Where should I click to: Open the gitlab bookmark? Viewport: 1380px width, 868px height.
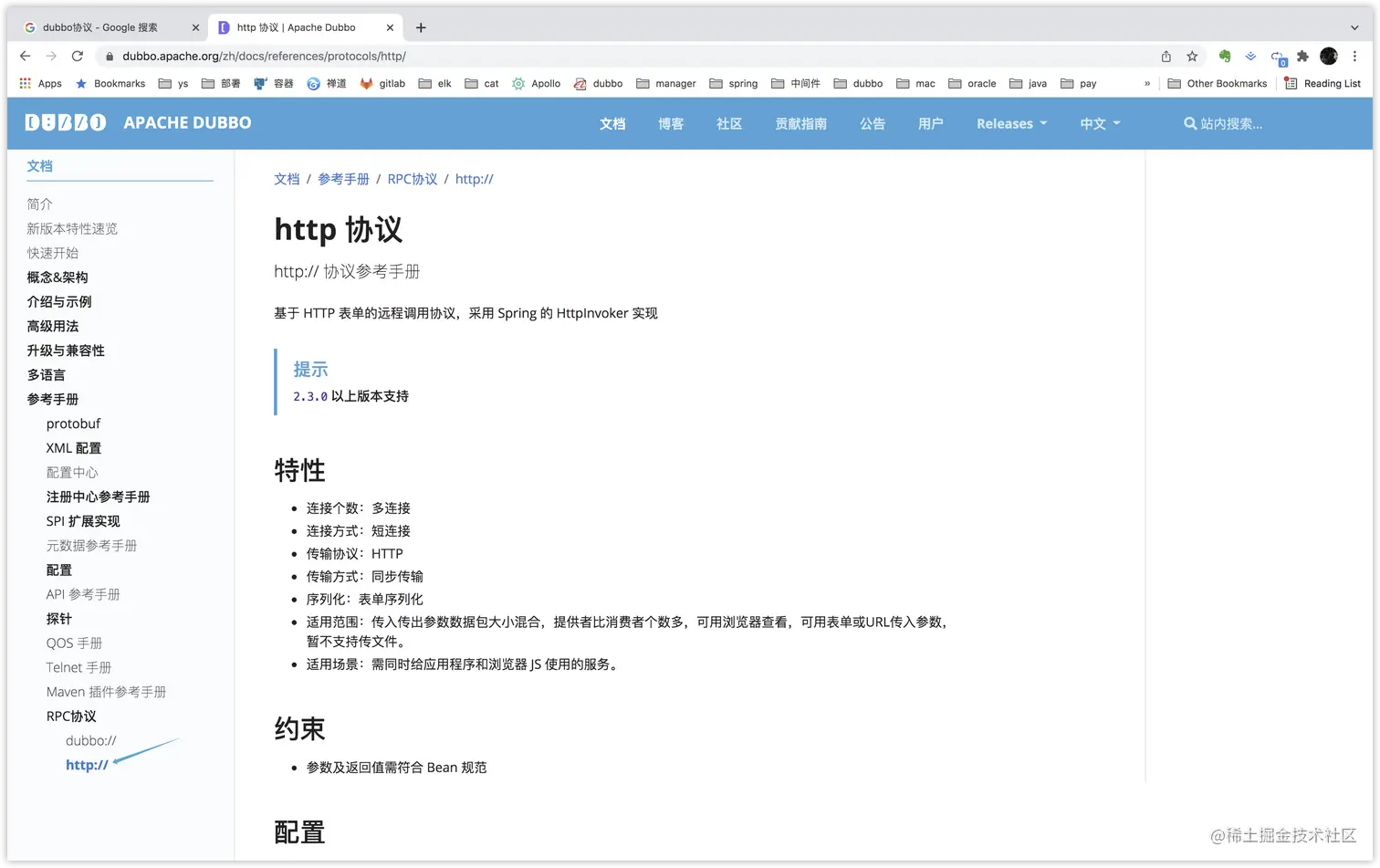tap(382, 83)
